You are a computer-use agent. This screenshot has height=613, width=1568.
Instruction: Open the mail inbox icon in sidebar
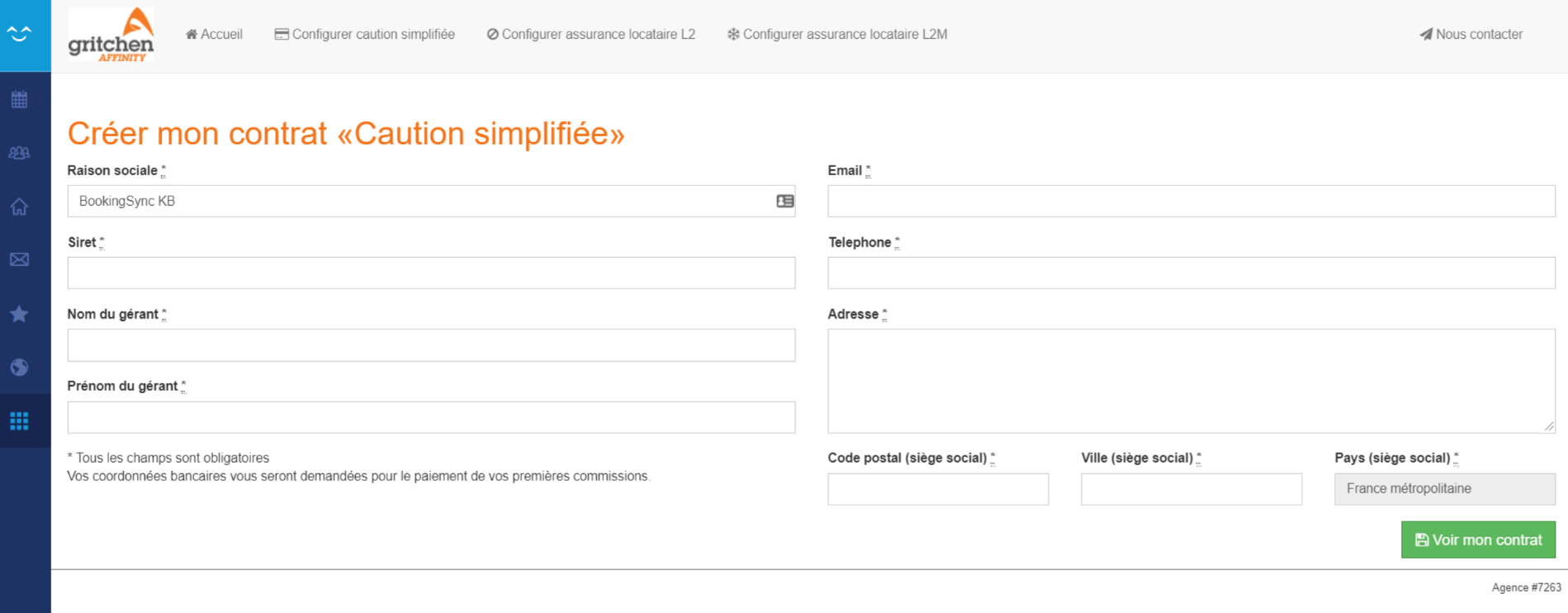click(19, 259)
